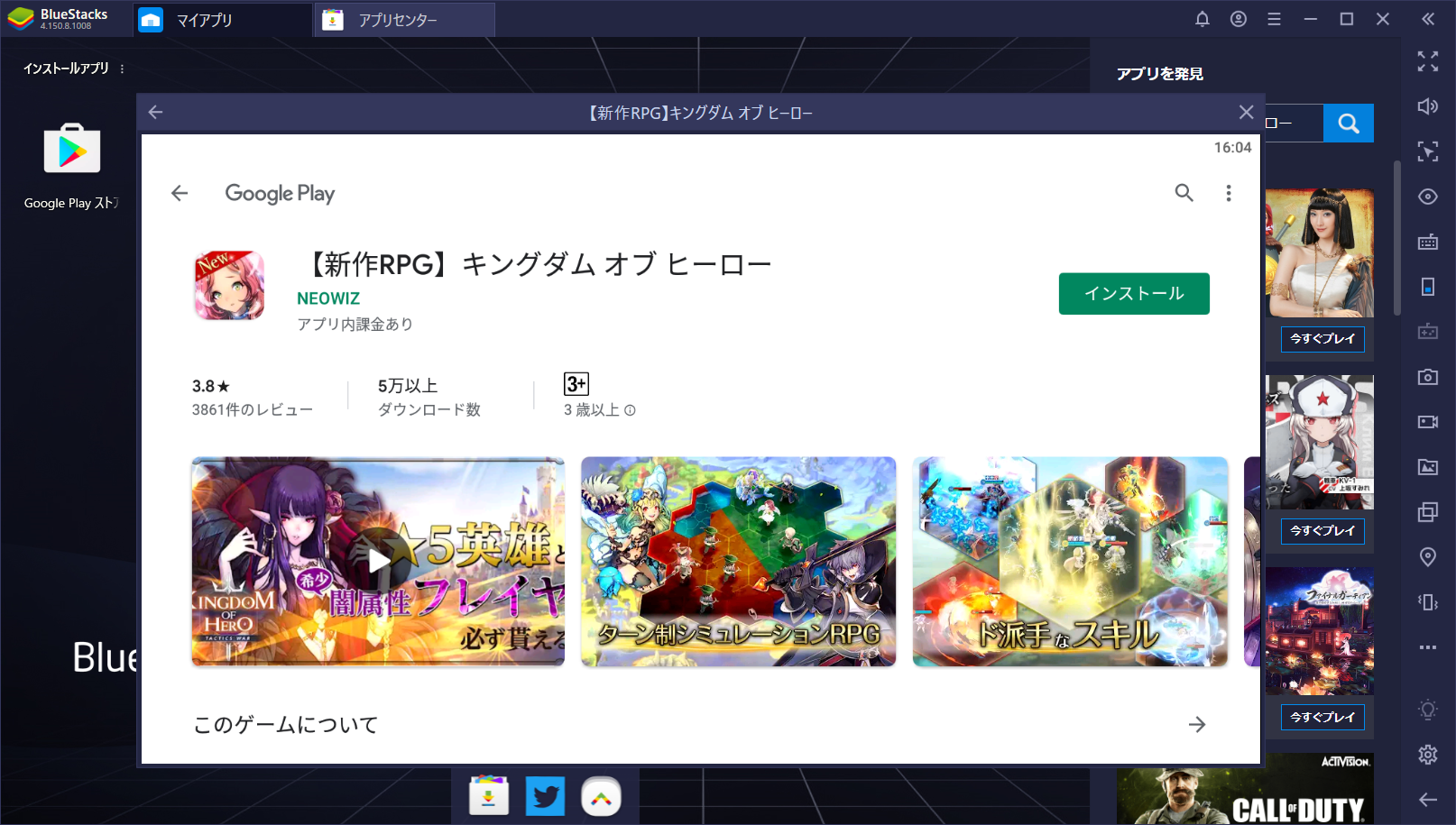
Task: Click the volume speaker icon in sidebar
Action: click(x=1428, y=106)
